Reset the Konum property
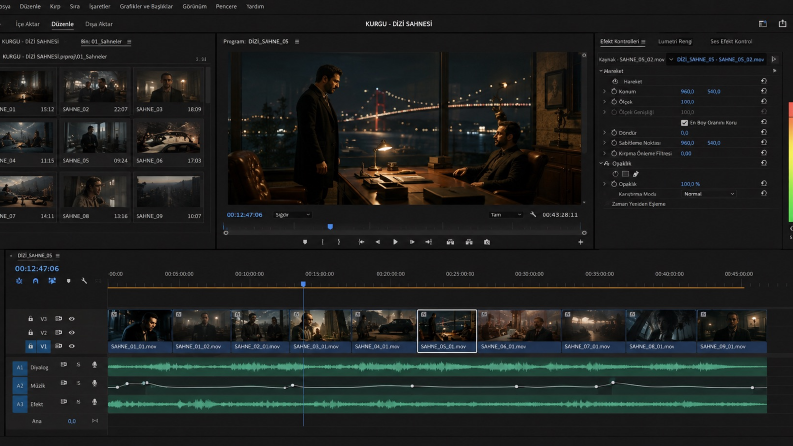The height and width of the screenshot is (446, 793). pyautogui.click(x=764, y=91)
